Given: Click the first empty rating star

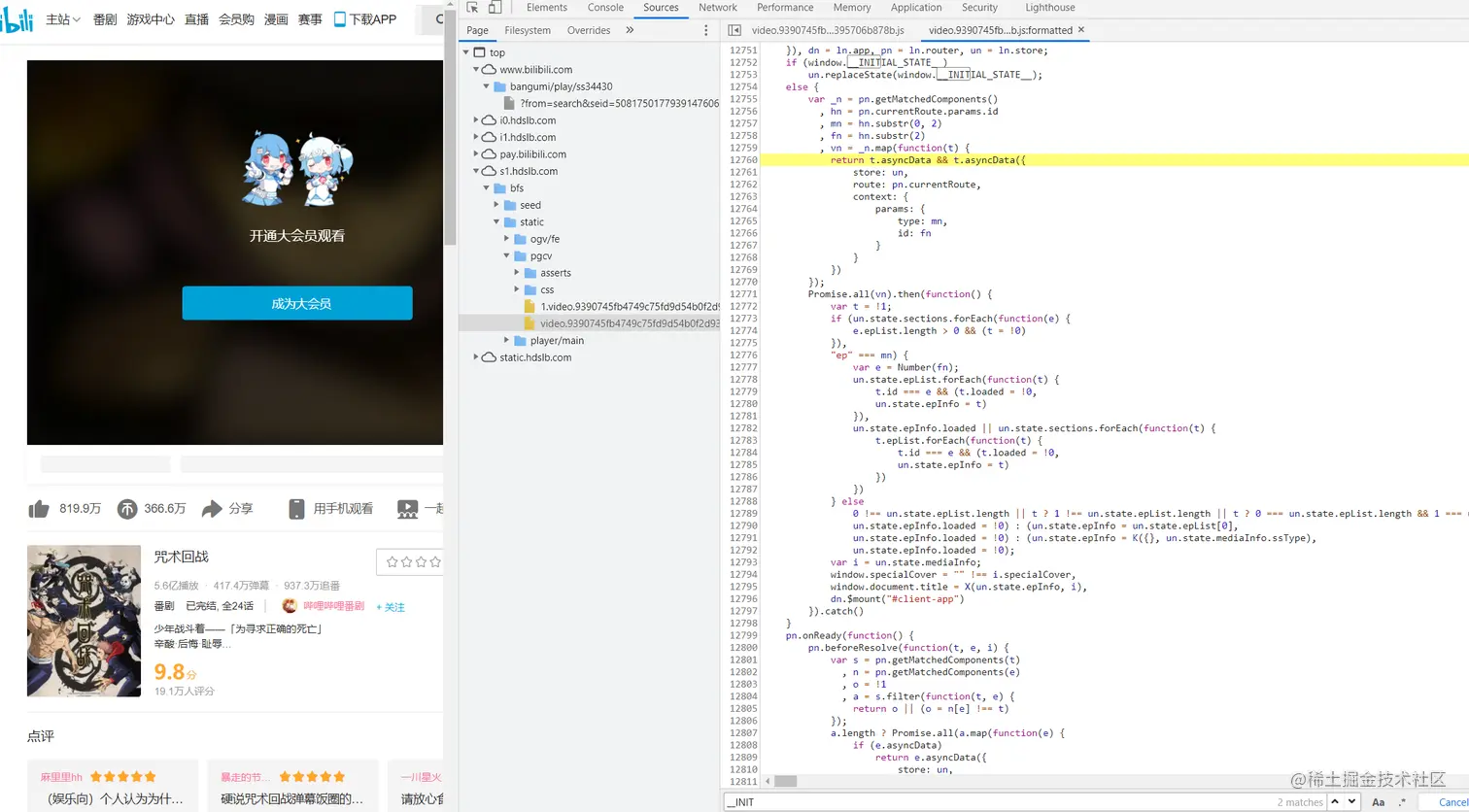Looking at the screenshot, I should [x=392, y=562].
